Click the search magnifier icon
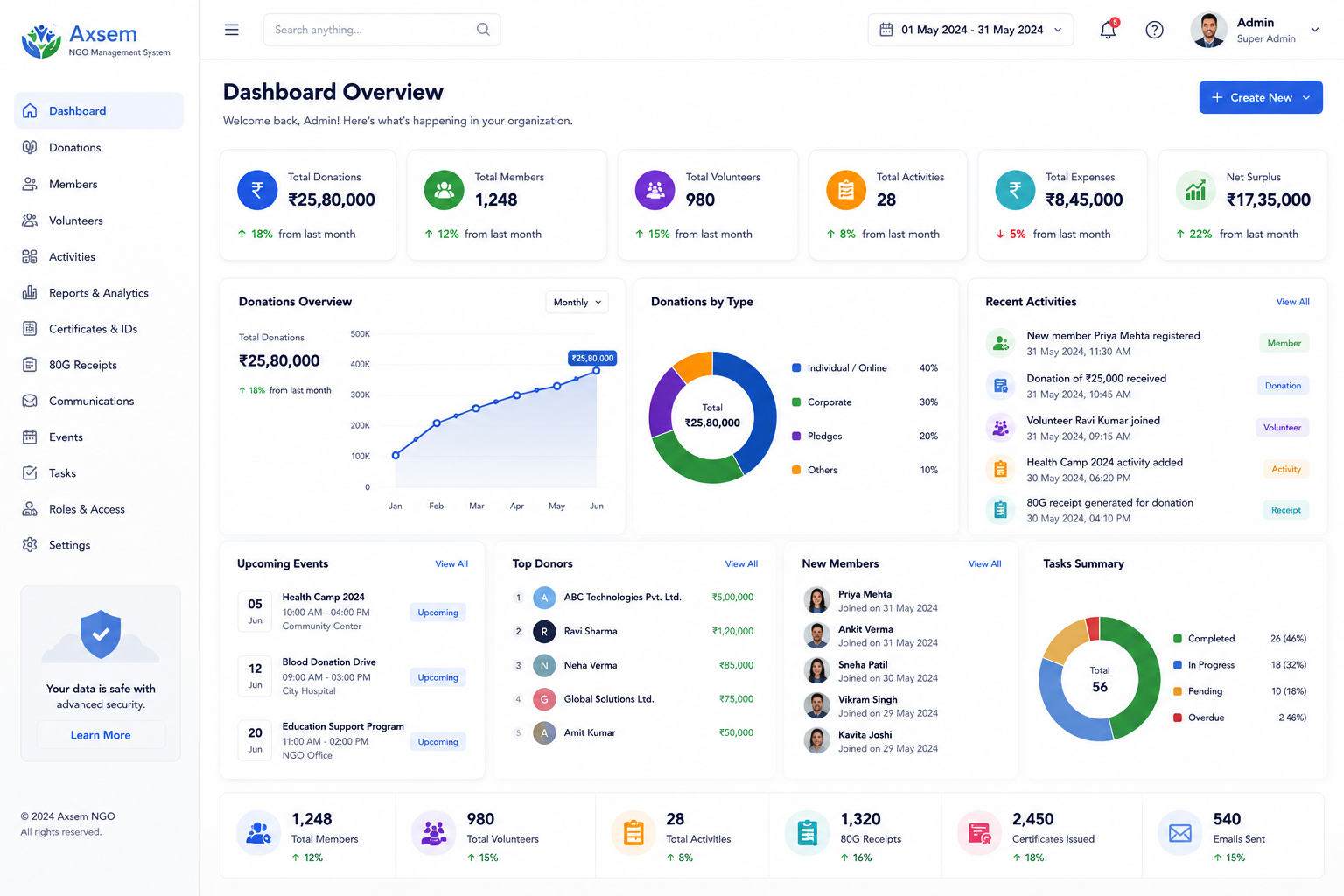Viewport: 1344px width, 896px height. (483, 30)
